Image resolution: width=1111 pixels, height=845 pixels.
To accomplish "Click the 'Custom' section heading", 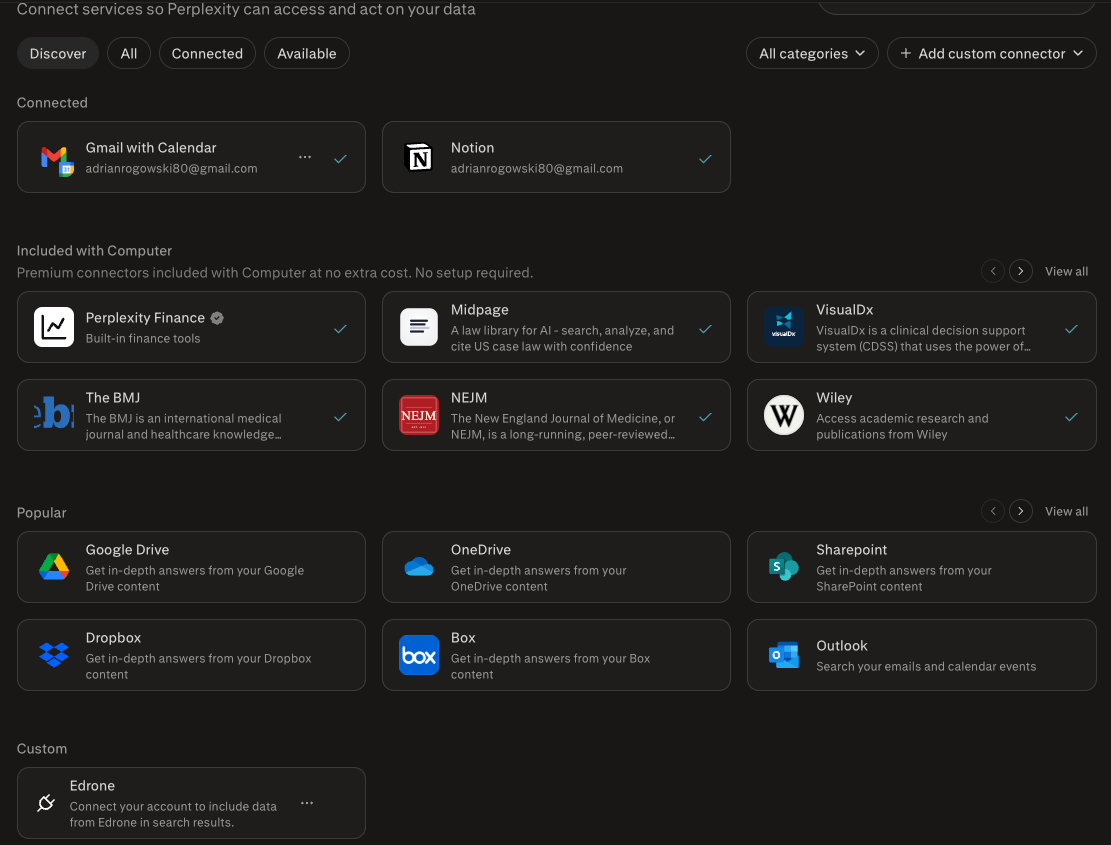I will click(42, 749).
